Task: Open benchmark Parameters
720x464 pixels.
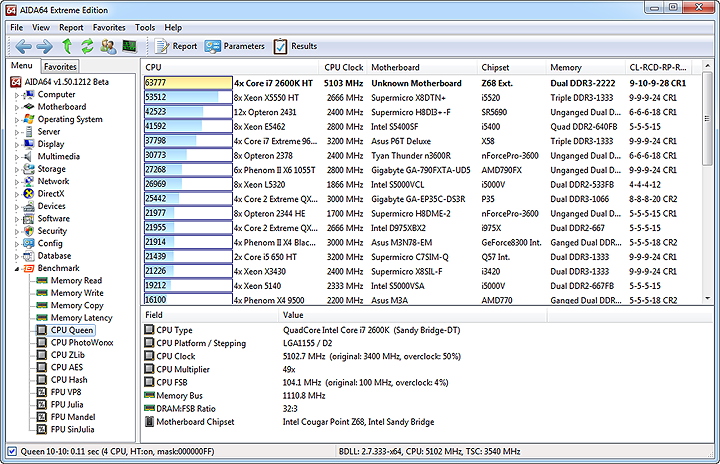Action: [235, 46]
